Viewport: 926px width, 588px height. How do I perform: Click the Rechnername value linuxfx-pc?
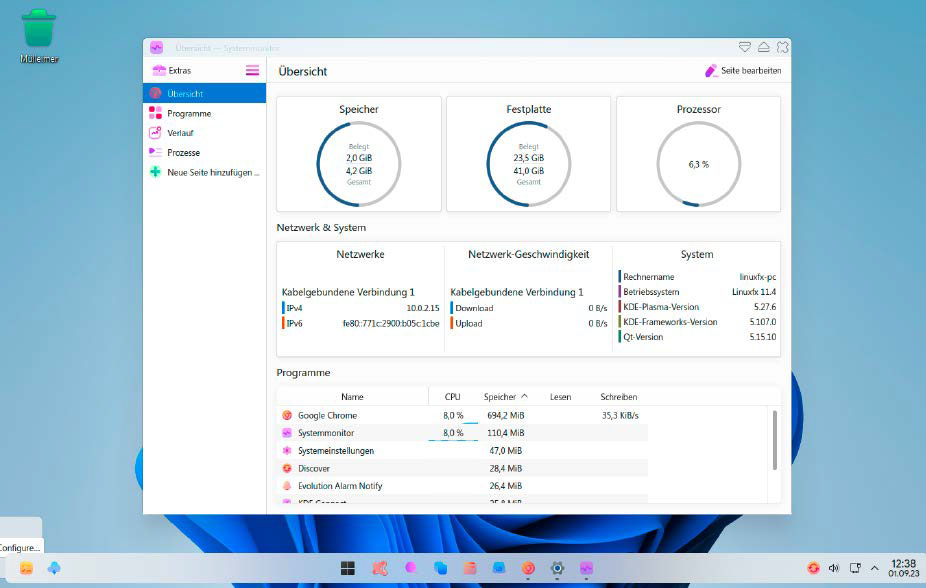758,277
